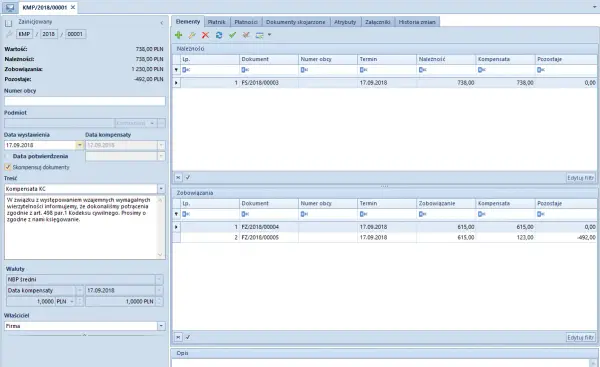Sort Zobowiązania by Pozostaje column header
The width and height of the screenshot is (600, 367).
[x=566, y=204]
